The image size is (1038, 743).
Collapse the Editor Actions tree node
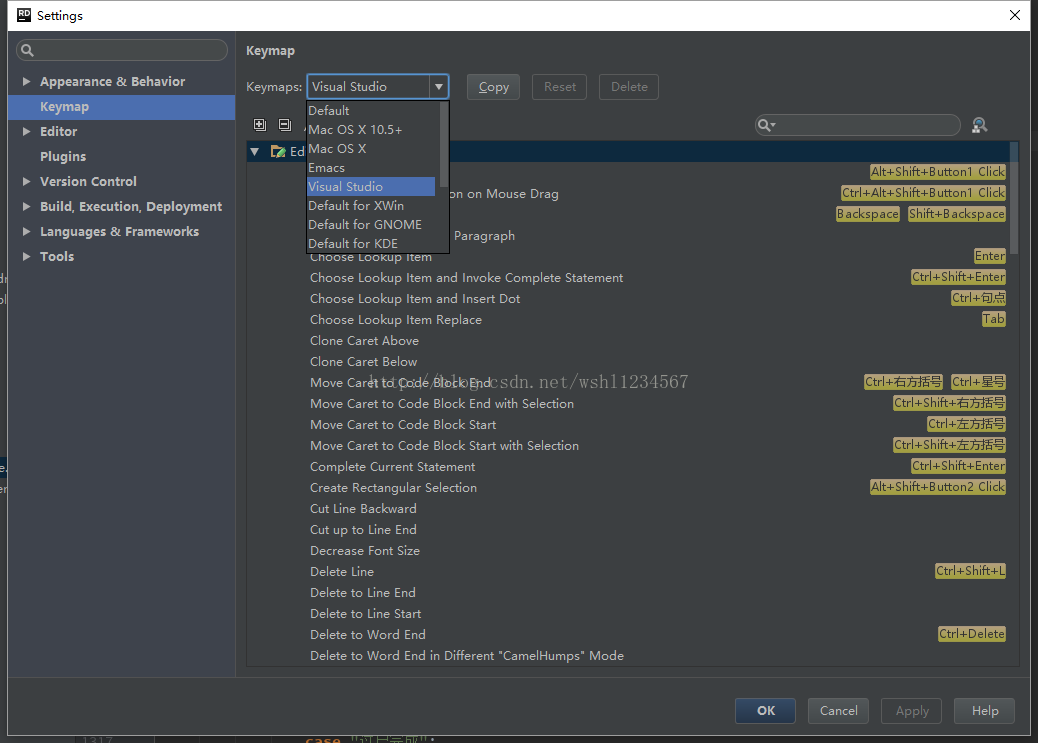tap(255, 152)
